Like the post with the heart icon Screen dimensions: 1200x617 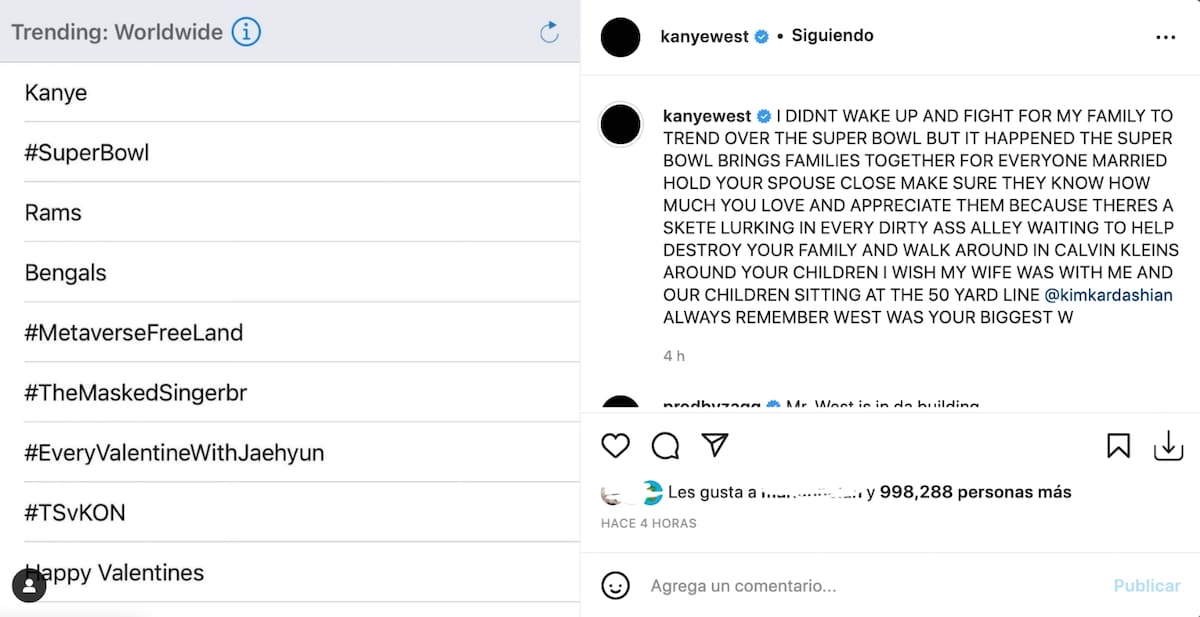tap(616, 445)
